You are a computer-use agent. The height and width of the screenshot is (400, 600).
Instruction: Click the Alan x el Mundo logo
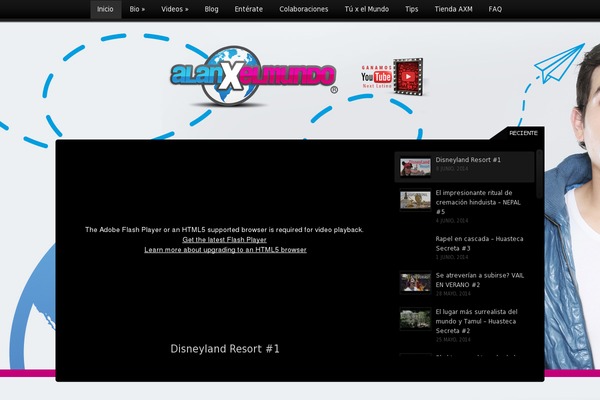253,77
